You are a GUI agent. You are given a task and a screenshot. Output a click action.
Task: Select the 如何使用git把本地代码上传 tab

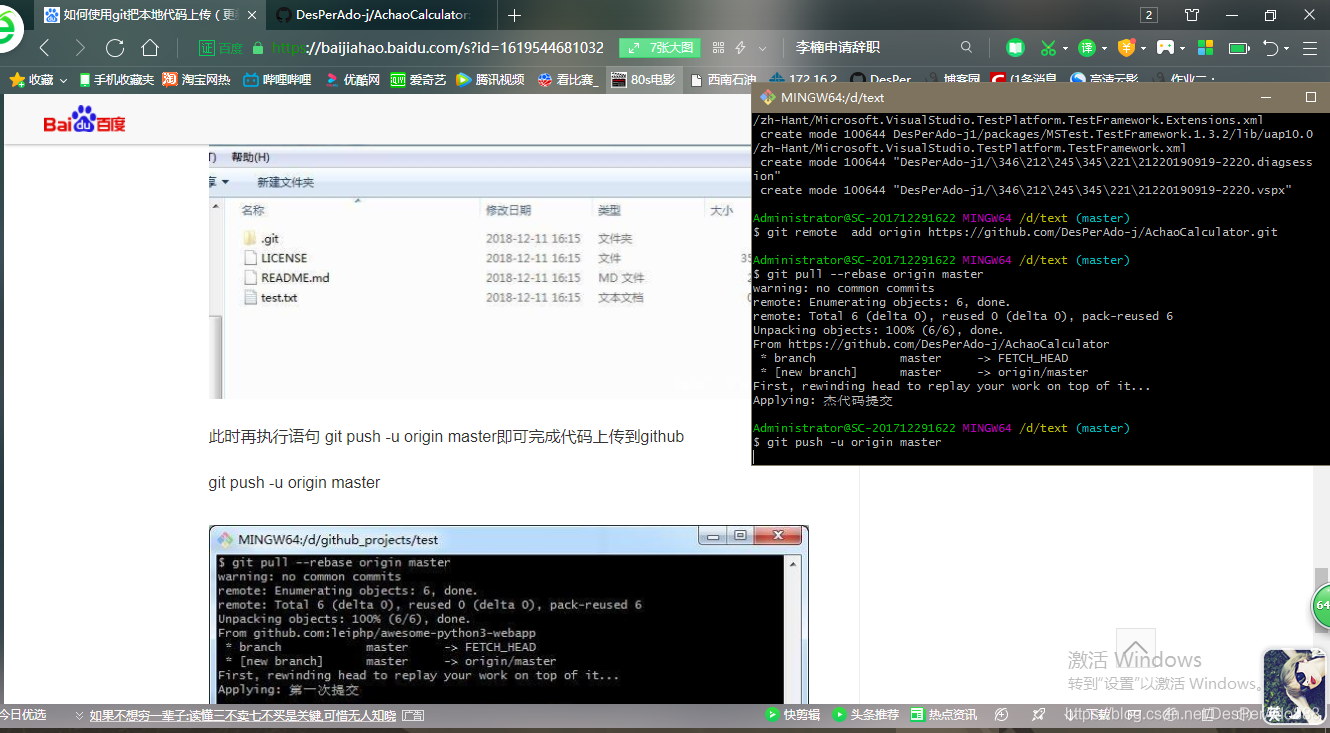pos(150,15)
